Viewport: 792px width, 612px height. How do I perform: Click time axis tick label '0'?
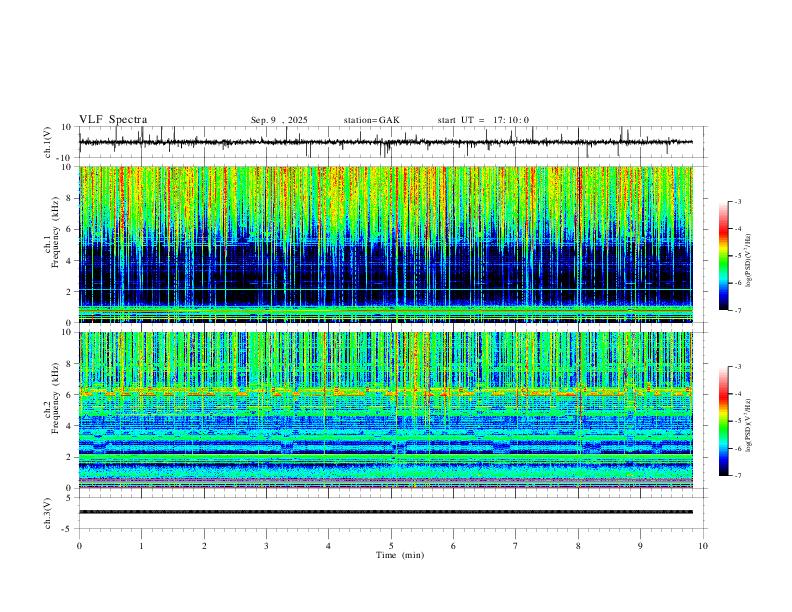point(79,546)
